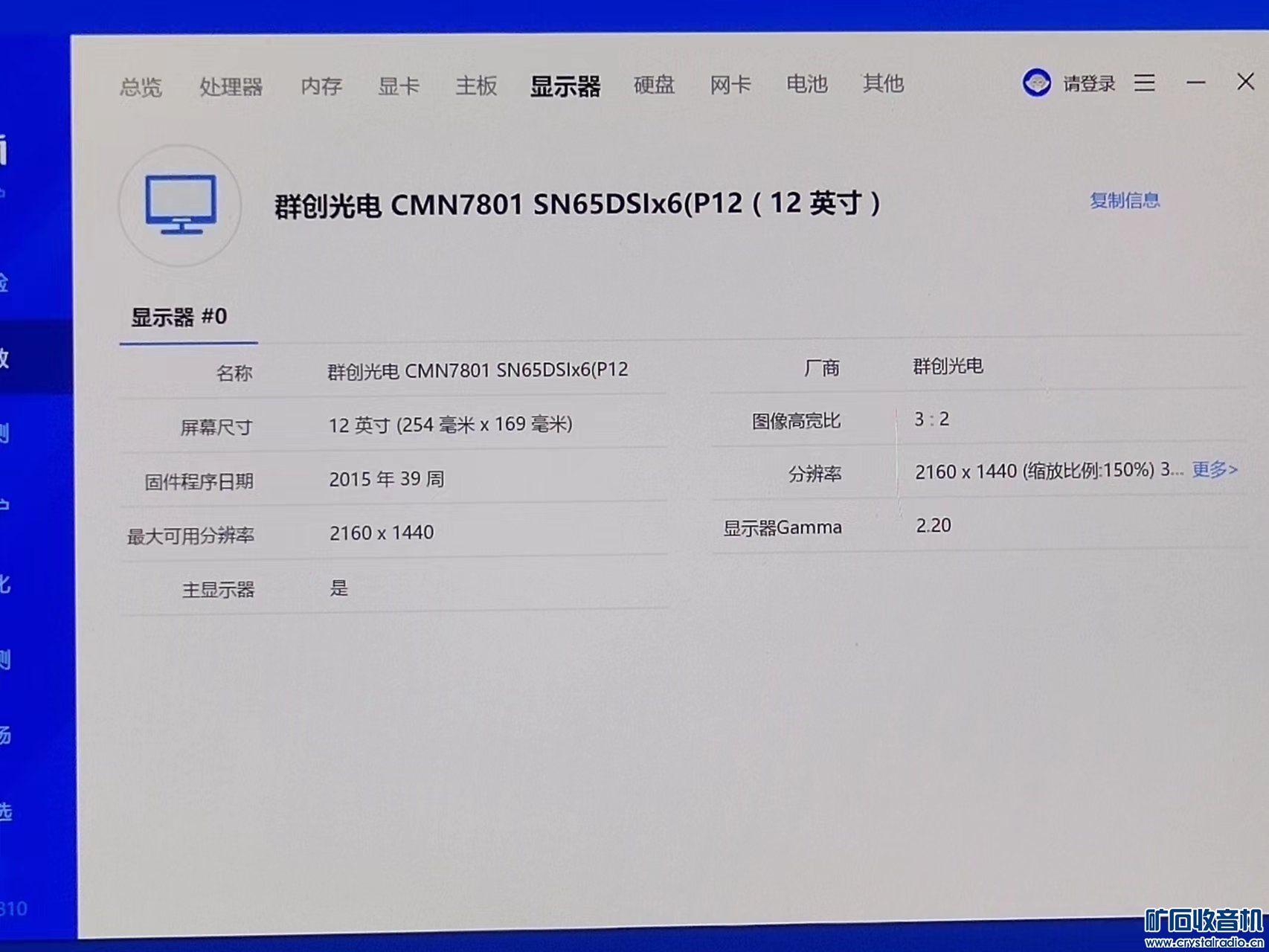This screenshot has width=1269, height=952.
Task: Click aspect ratio value 3 : 2
Action: (x=932, y=419)
